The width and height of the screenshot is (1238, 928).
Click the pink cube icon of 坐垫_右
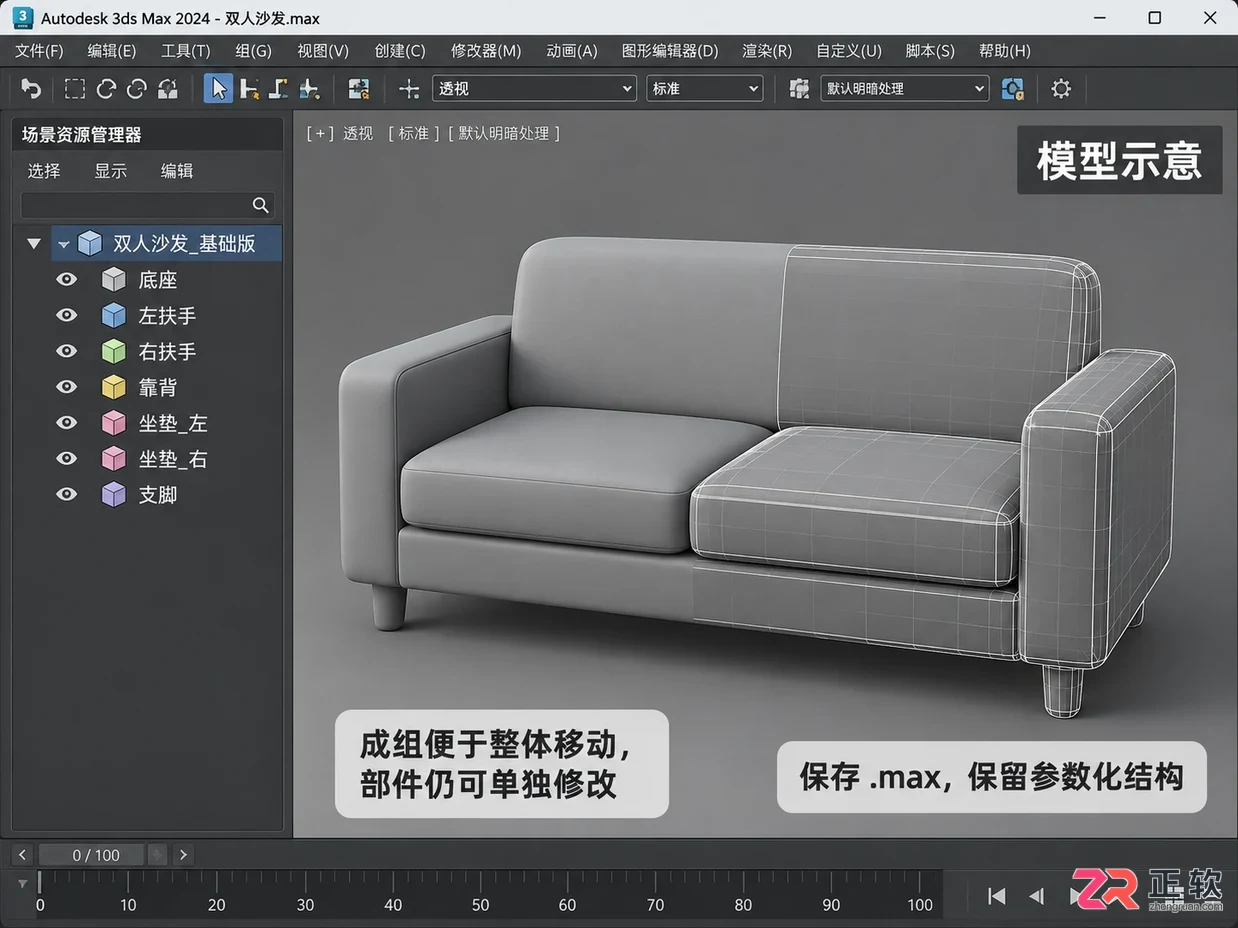click(114, 459)
